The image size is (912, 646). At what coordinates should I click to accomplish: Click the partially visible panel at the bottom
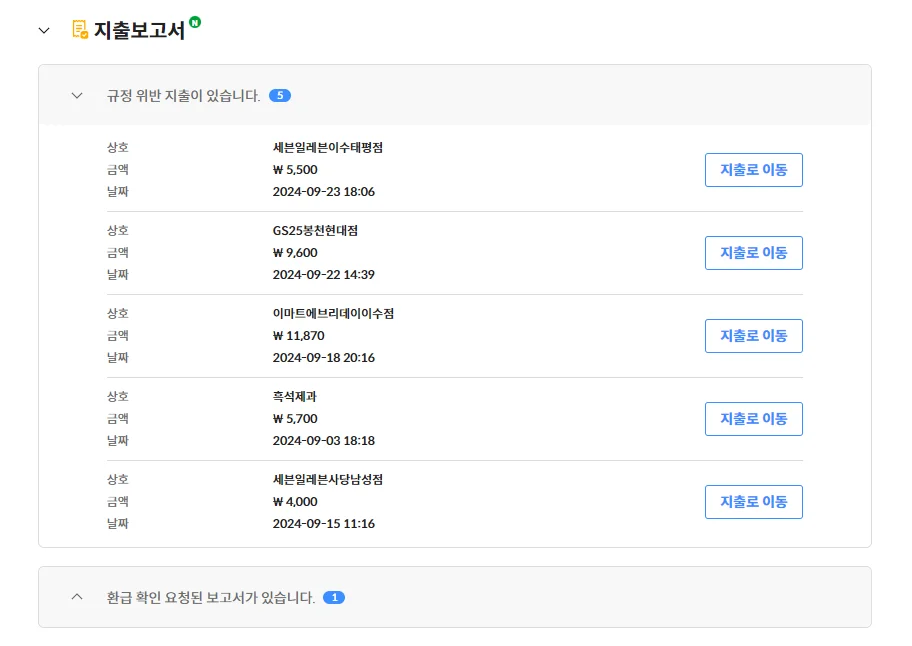point(456,640)
